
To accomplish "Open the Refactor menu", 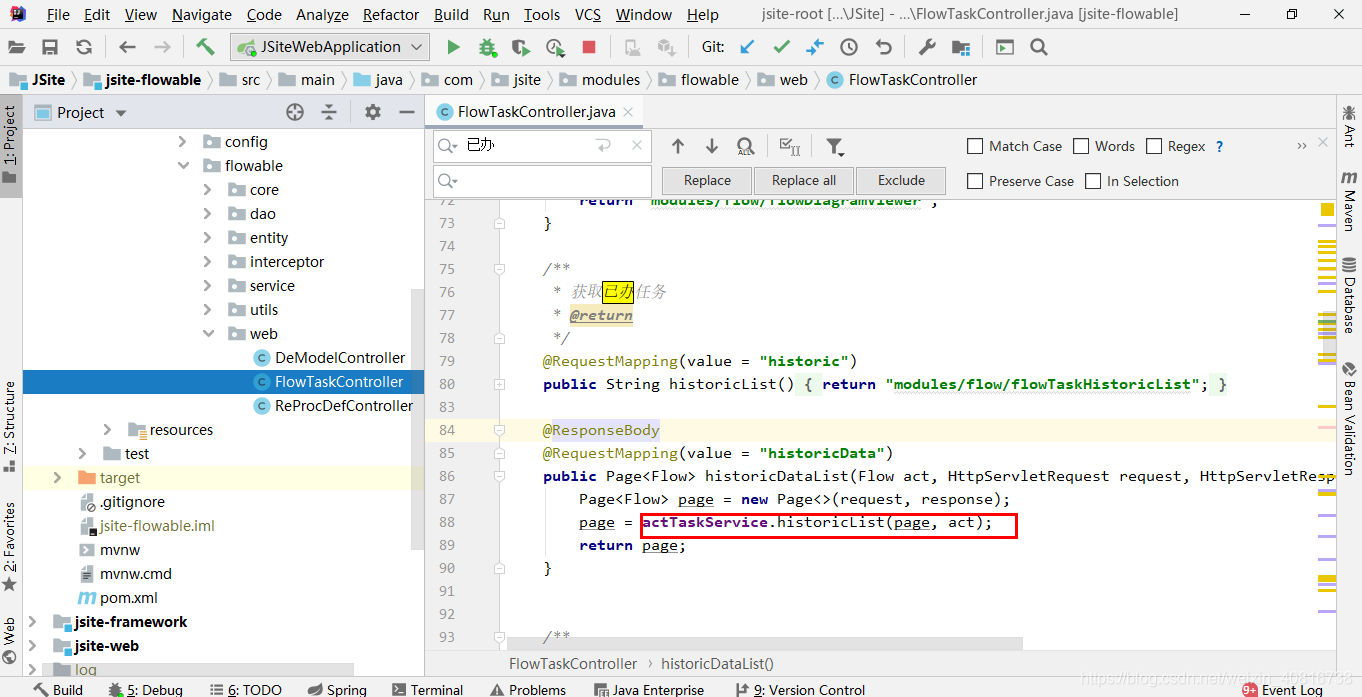I will point(391,15).
